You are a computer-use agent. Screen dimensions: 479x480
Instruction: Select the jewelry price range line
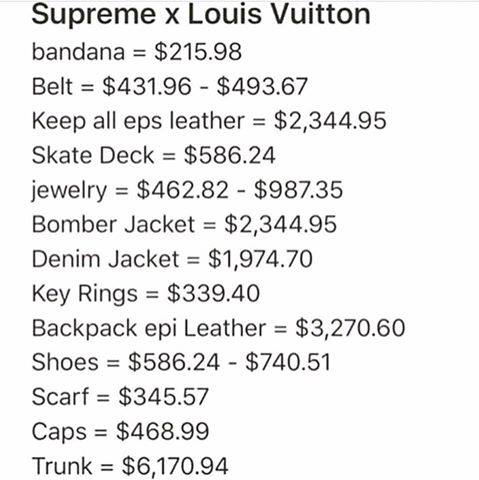coord(187,190)
